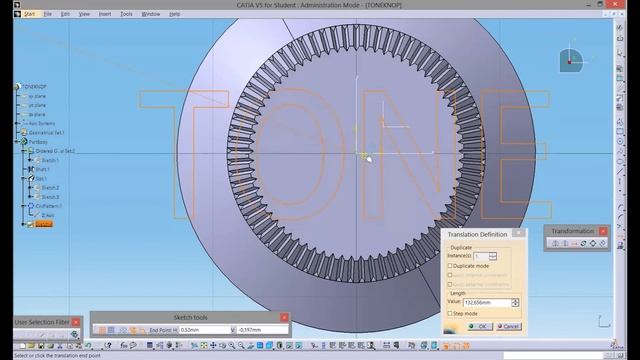Toggle Grid icon in Sketch tools
This screenshot has width=640, height=360.
[x=102, y=330]
